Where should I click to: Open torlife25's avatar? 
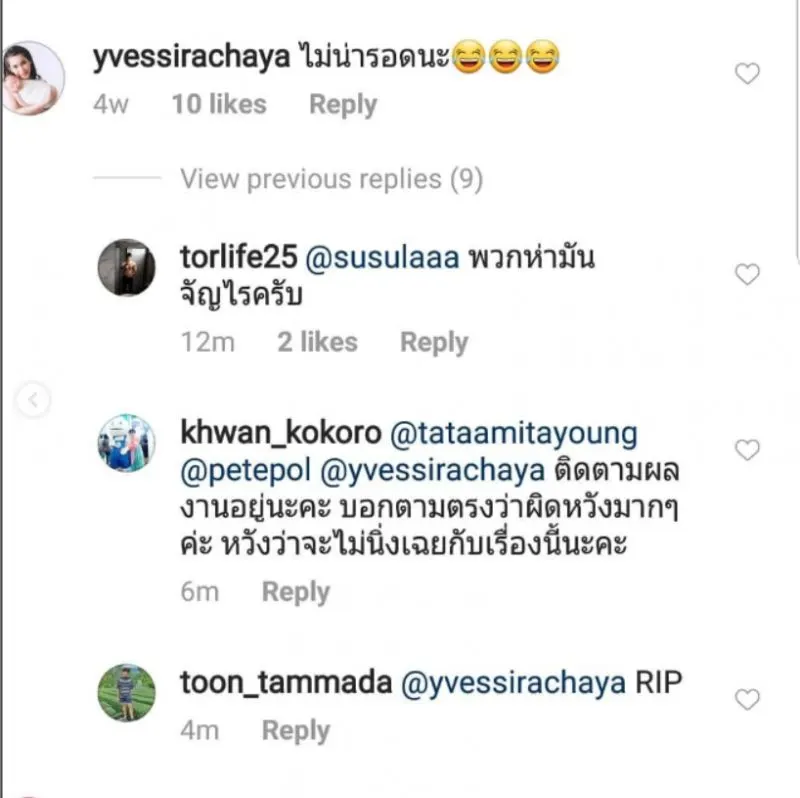click(x=126, y=268)
